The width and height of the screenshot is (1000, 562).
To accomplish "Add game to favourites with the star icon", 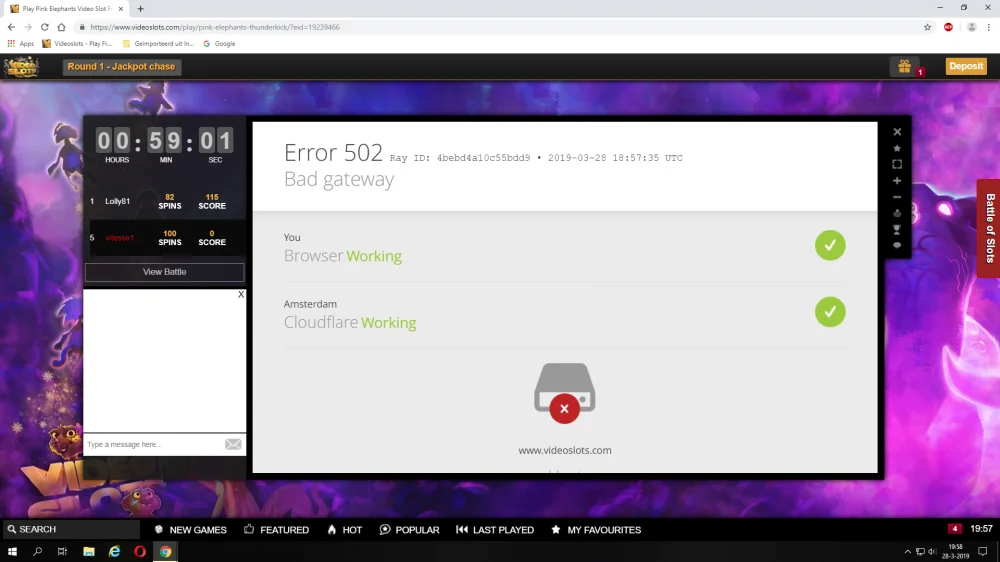I will pyautogui.click(x=897, y=148).
